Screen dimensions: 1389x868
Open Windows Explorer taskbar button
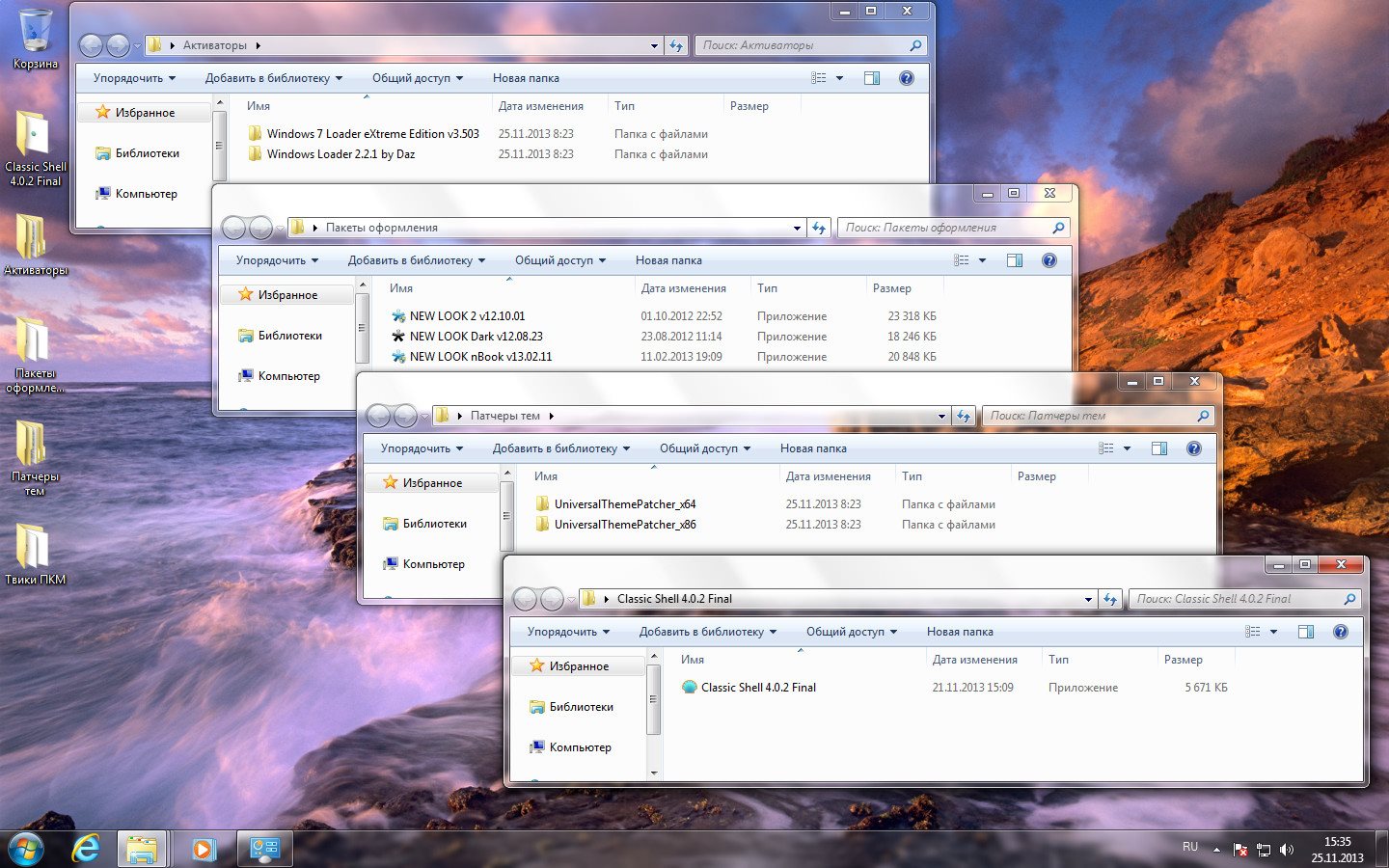pos(142,849)
